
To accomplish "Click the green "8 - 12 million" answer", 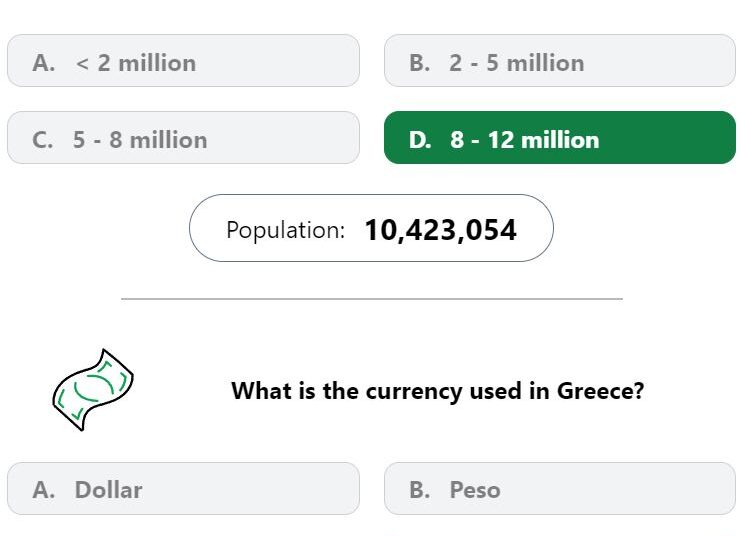I will pyautogui.click(x=560, y=138).
